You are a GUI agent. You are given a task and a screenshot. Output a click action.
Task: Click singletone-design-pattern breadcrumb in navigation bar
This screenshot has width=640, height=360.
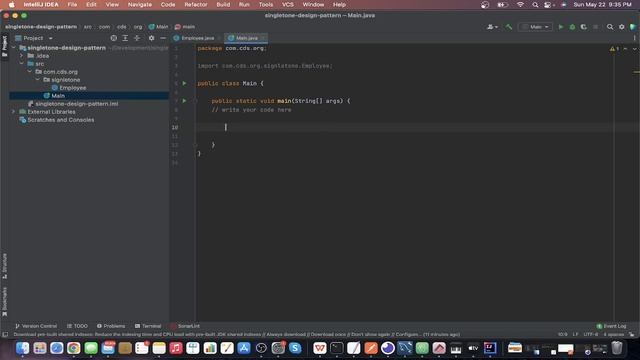coord(41,27)
